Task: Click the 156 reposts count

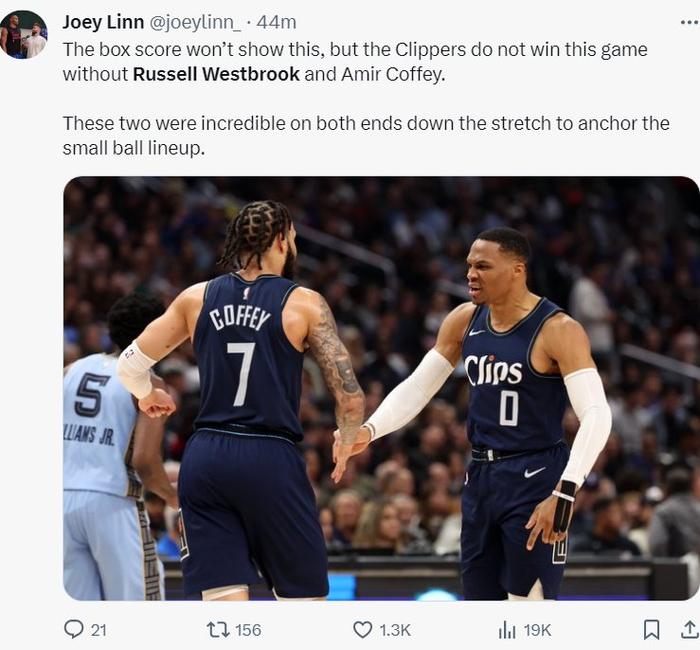Action: click(x=248, y=630)
